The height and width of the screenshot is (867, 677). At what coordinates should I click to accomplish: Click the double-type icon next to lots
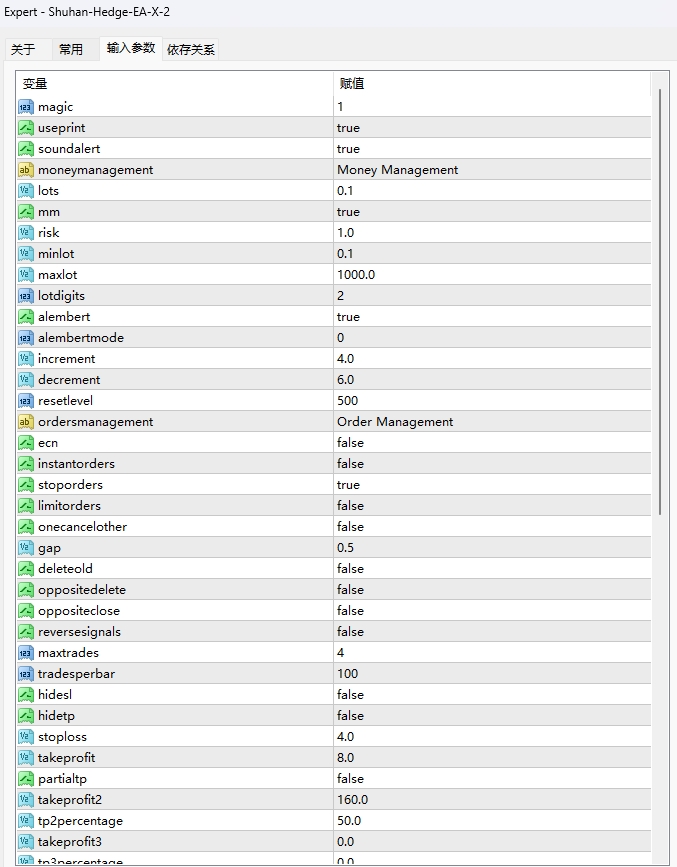click(x=26, y=191)
